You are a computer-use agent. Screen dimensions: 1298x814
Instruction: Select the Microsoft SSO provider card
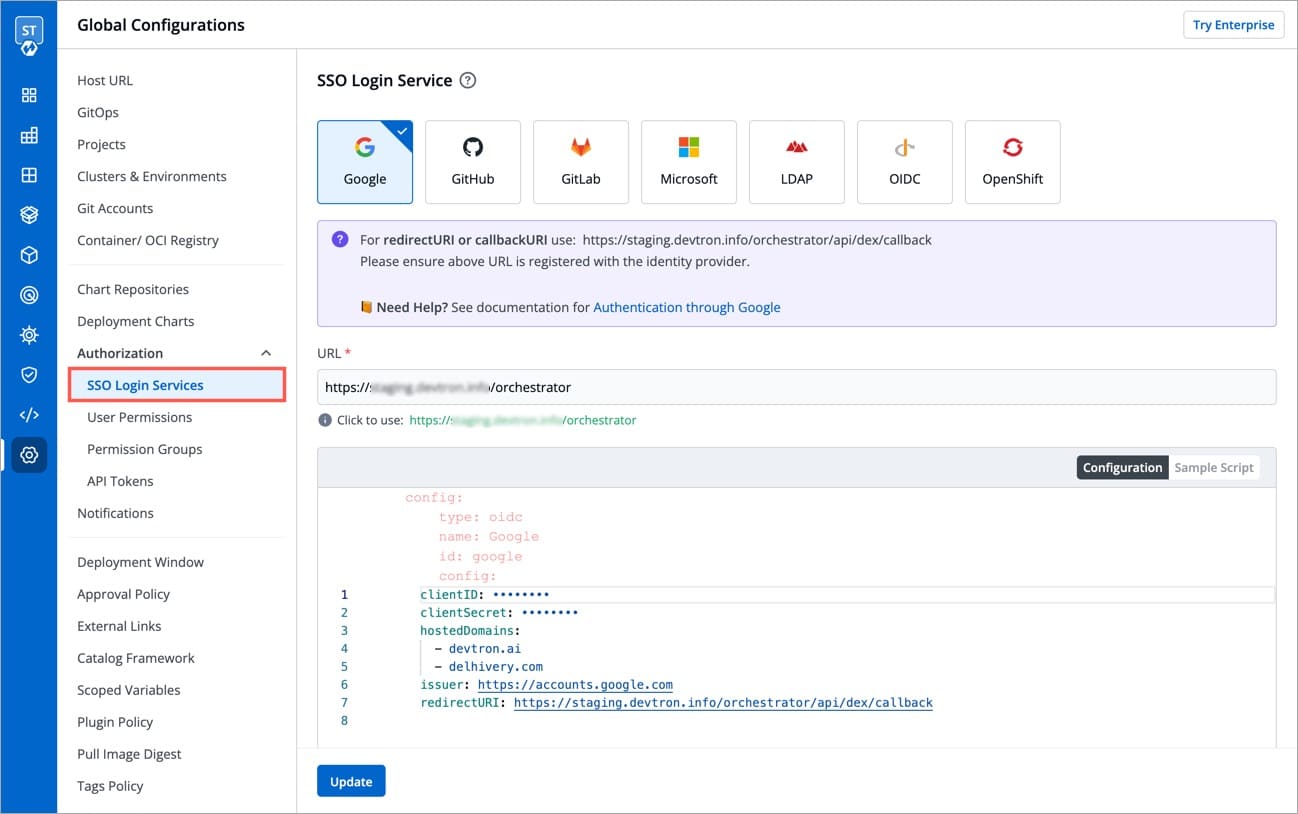688,162
